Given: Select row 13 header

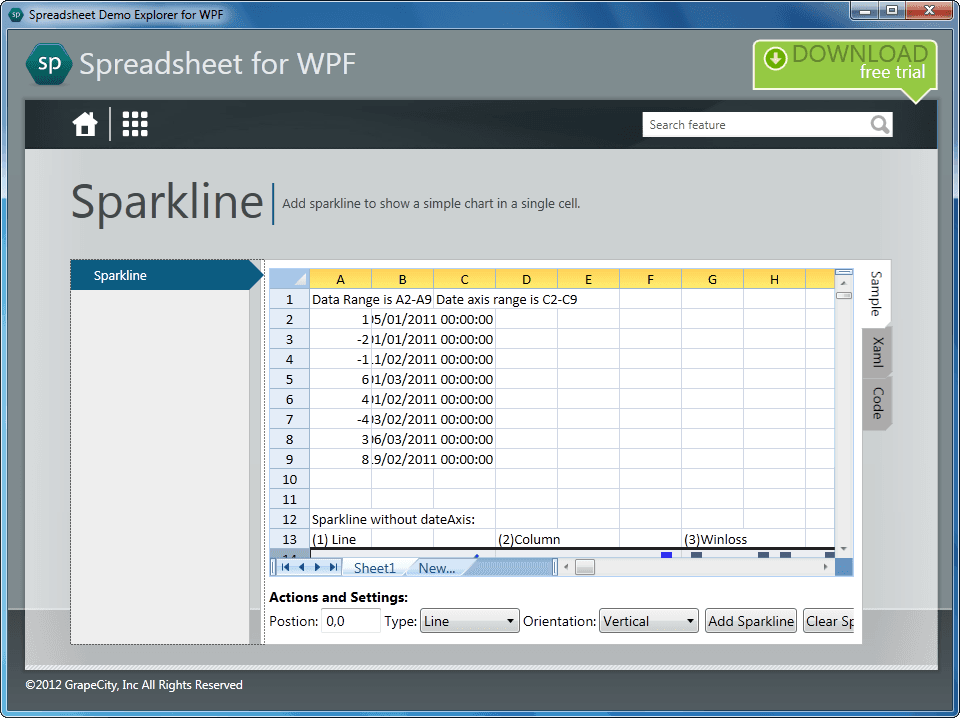Looking at the screenshot, I should (290, 539).
